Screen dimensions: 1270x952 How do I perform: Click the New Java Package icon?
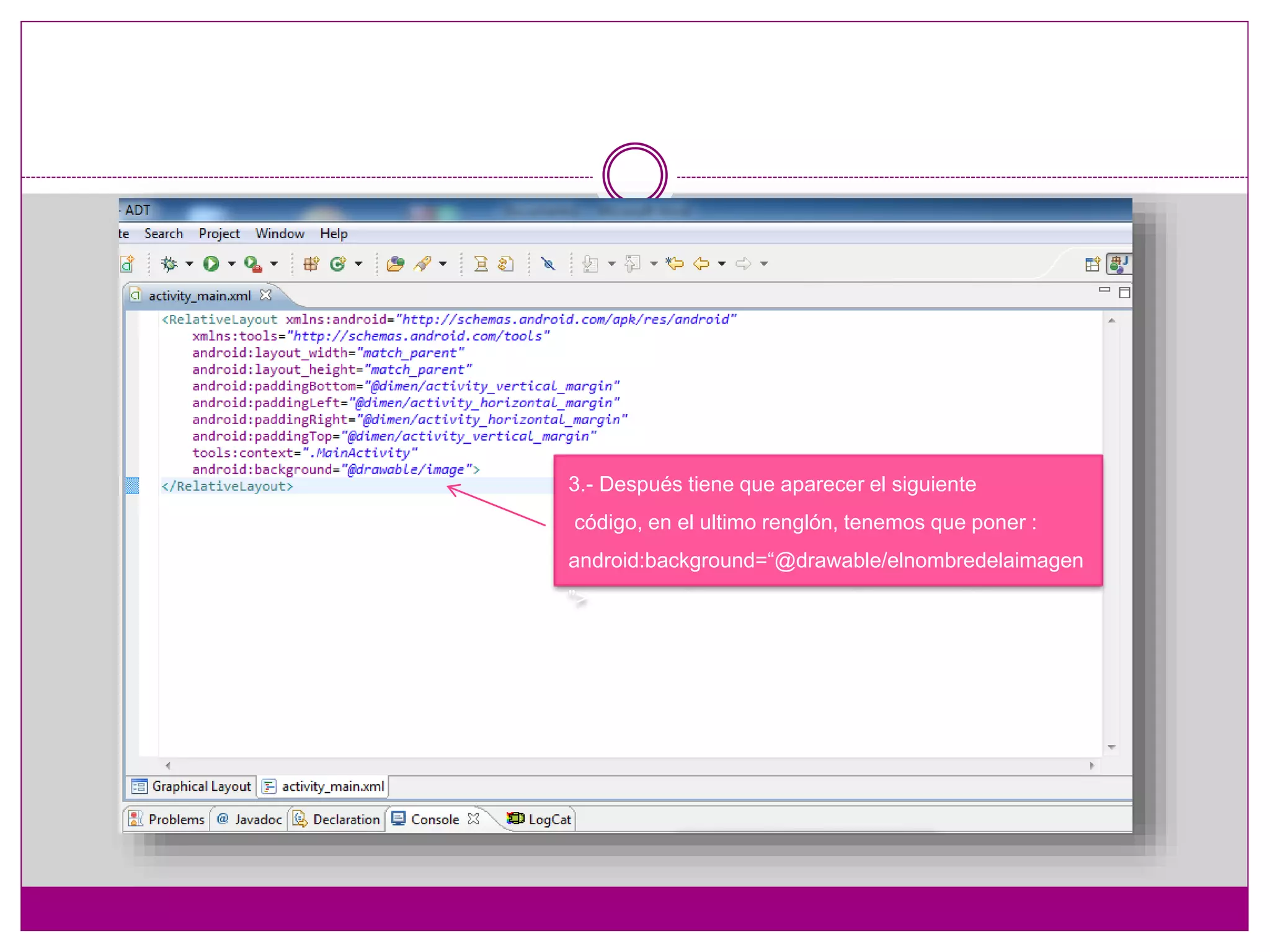coord(311,264)
